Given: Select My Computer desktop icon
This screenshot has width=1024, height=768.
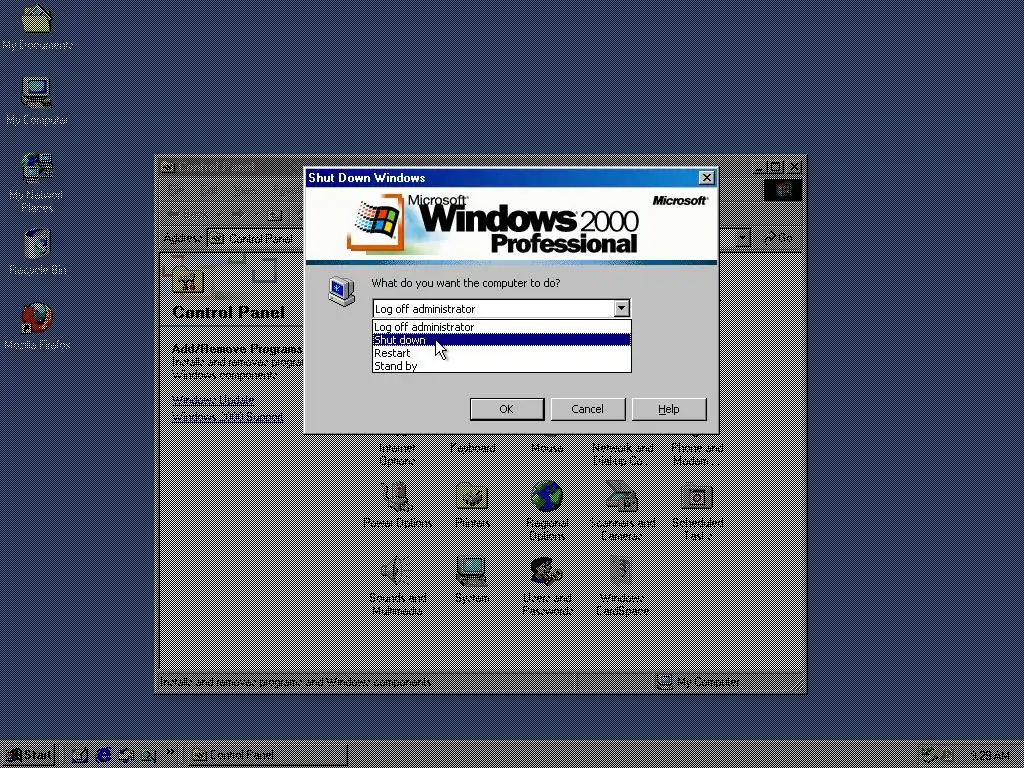Looking at the screenshot, I should [x=37, y=101].
